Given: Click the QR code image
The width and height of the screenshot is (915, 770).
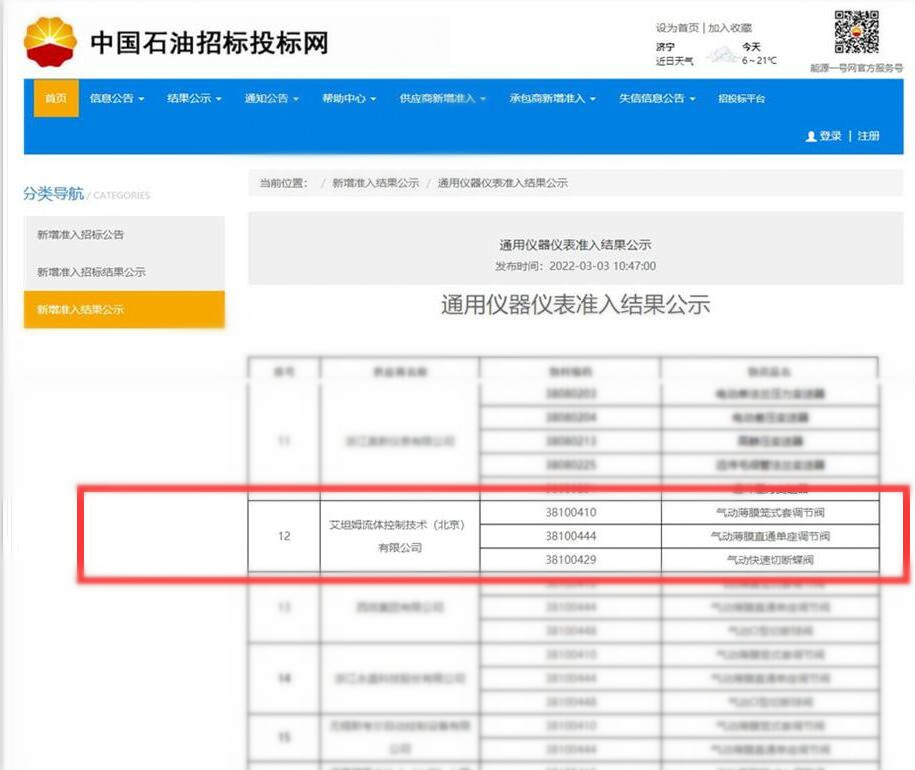Looking at the screenshot, I should [x=856, y=34].
